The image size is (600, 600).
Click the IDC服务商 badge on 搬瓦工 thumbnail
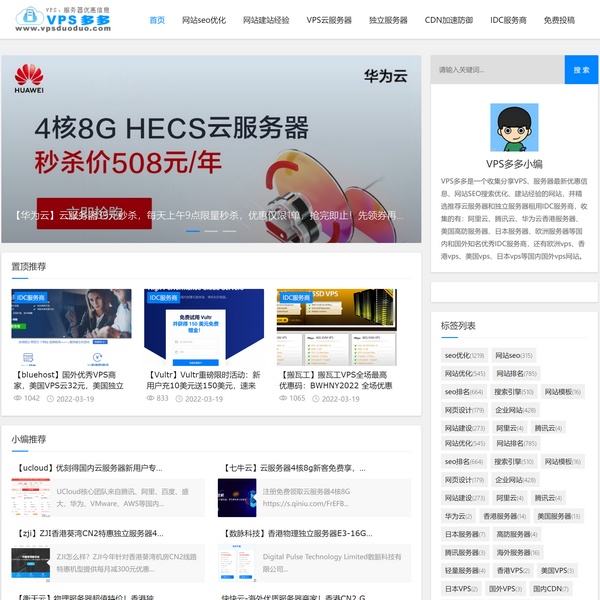point(295,297)
